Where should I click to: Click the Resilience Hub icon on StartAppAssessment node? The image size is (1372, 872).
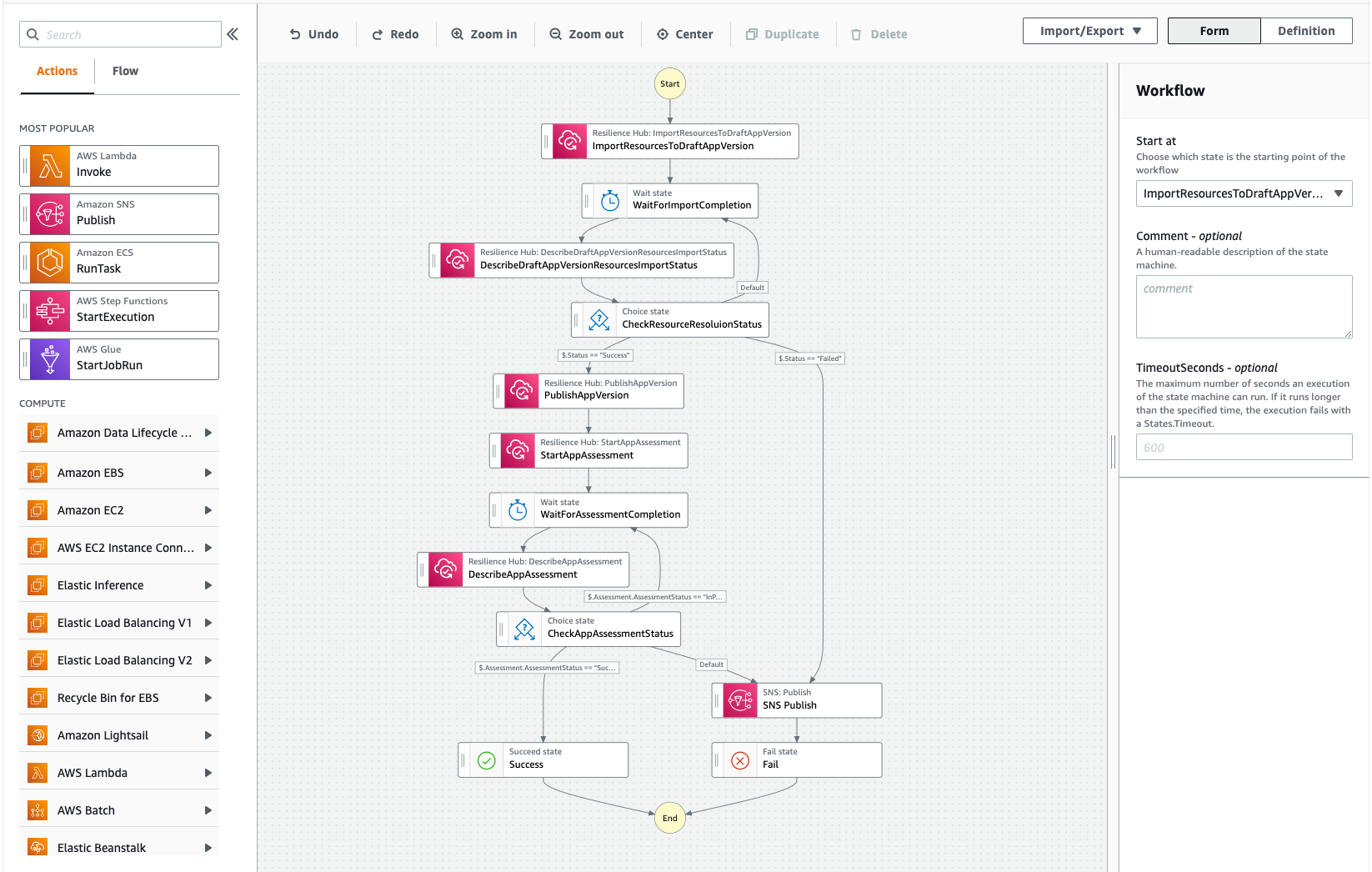pos(517,450)
